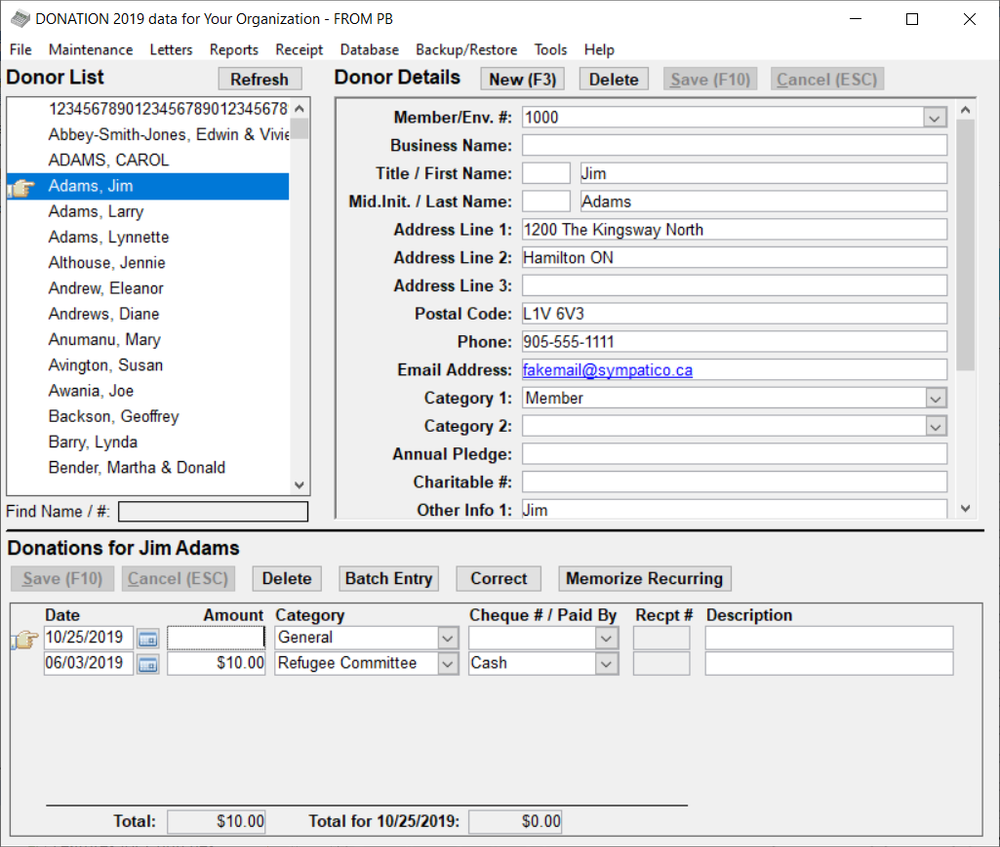
Task: Open the fakemail@sympatico.ca email link
Action: [x=607, y=370]
